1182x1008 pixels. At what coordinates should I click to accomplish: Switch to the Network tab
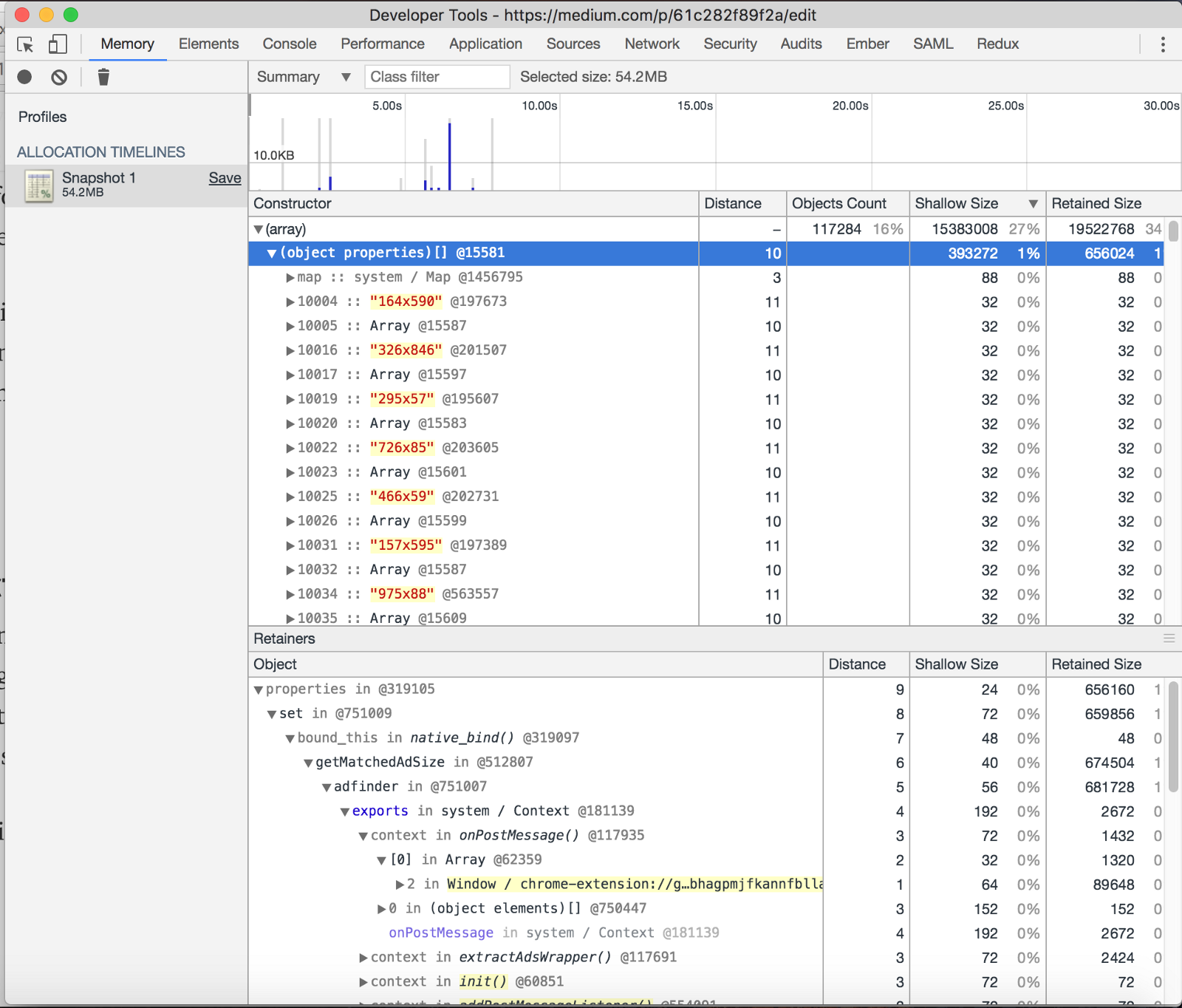652,44
